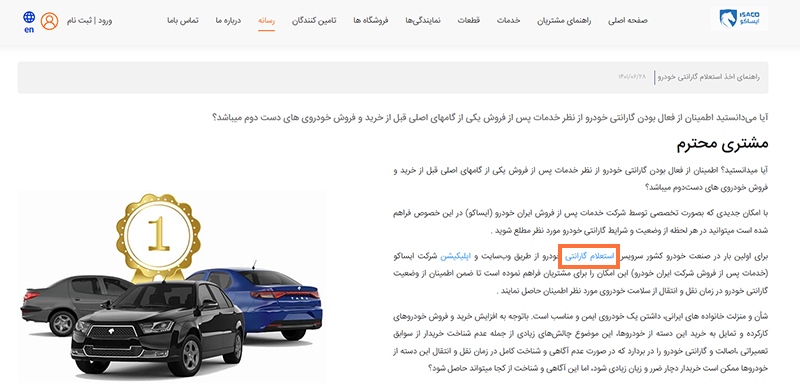800x384 pixels.
Task: Open the تامین کنندگان menu
Action: coord(314,20)
